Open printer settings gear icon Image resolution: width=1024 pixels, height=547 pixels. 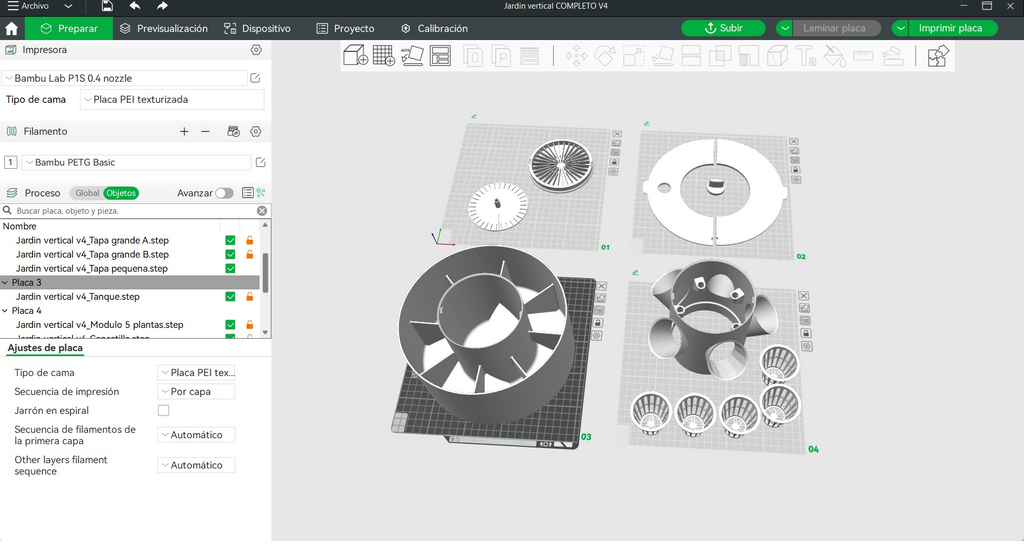click(x=256, y=50)
